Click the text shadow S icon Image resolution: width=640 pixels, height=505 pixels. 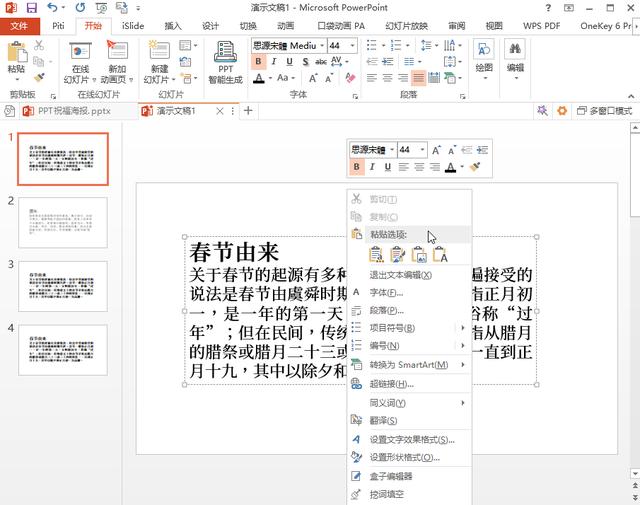pos(305,62)
